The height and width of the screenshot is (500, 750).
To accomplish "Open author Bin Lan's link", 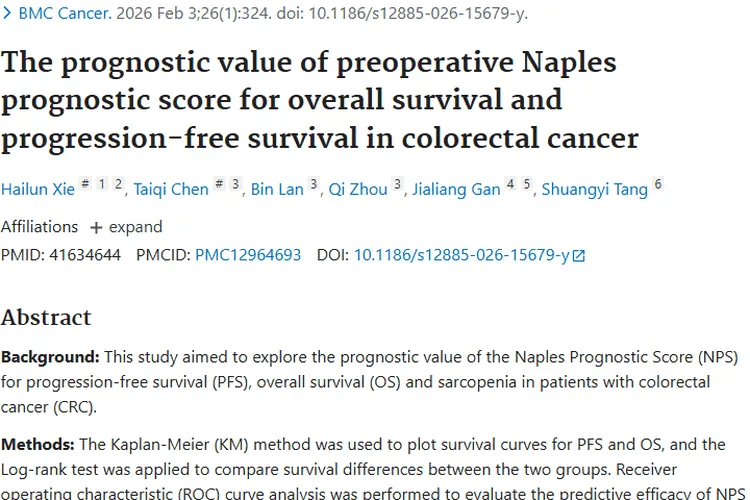I will coord(277,189).
